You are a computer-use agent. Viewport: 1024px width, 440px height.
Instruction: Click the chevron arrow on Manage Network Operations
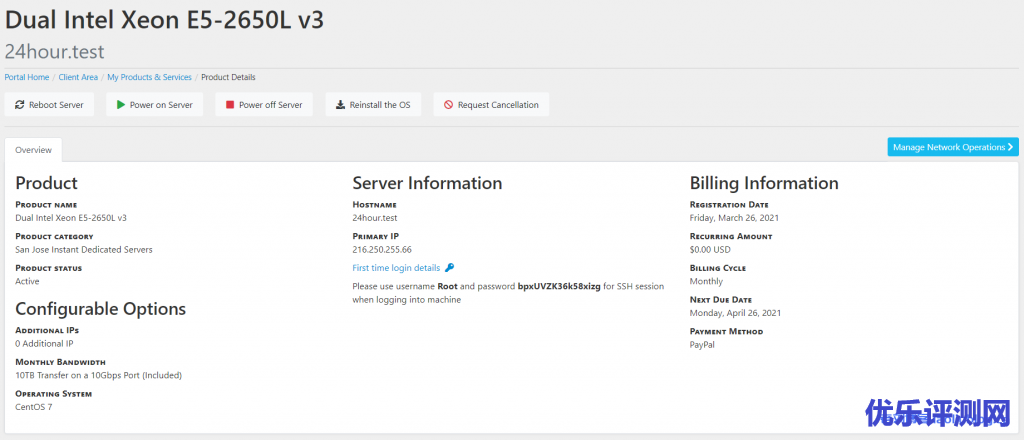click(1011, 147)
